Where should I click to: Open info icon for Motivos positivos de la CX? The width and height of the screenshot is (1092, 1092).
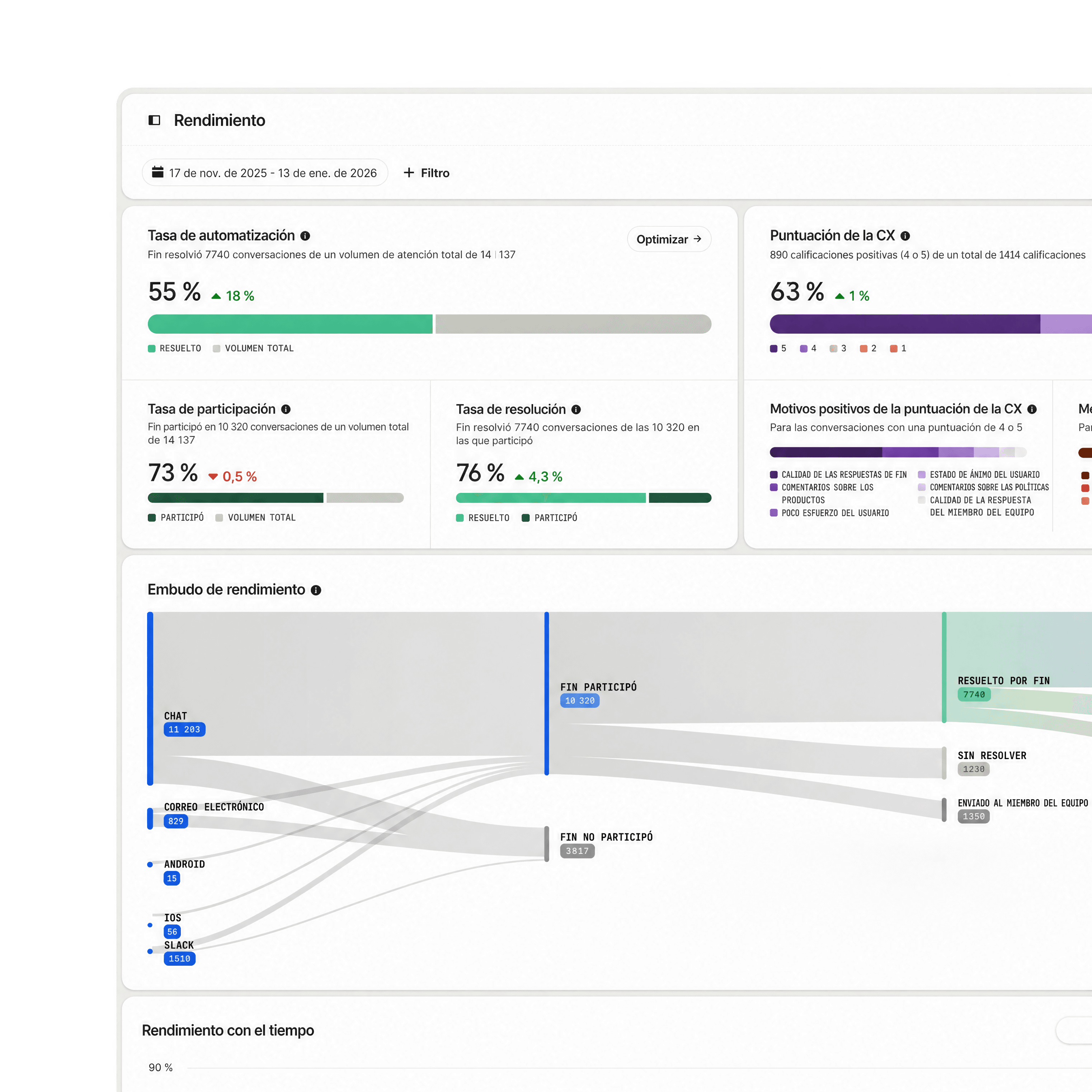tap(1032, 409)
